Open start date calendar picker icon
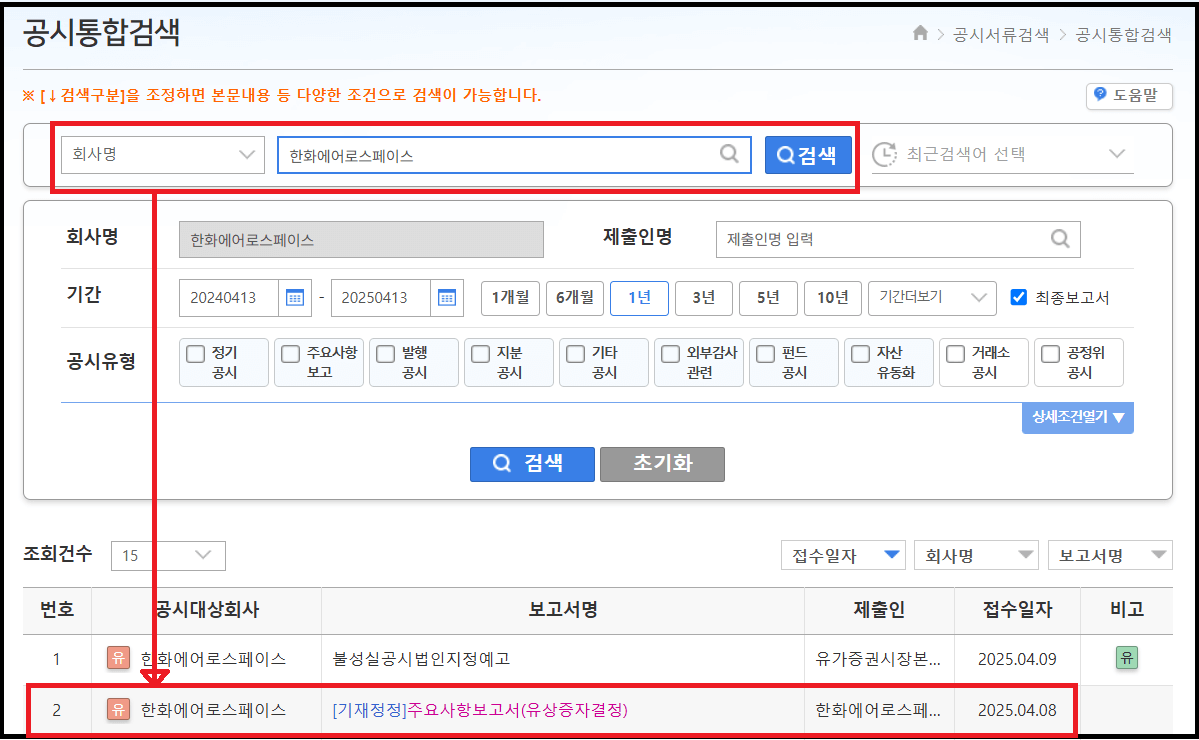 [294, 298]
